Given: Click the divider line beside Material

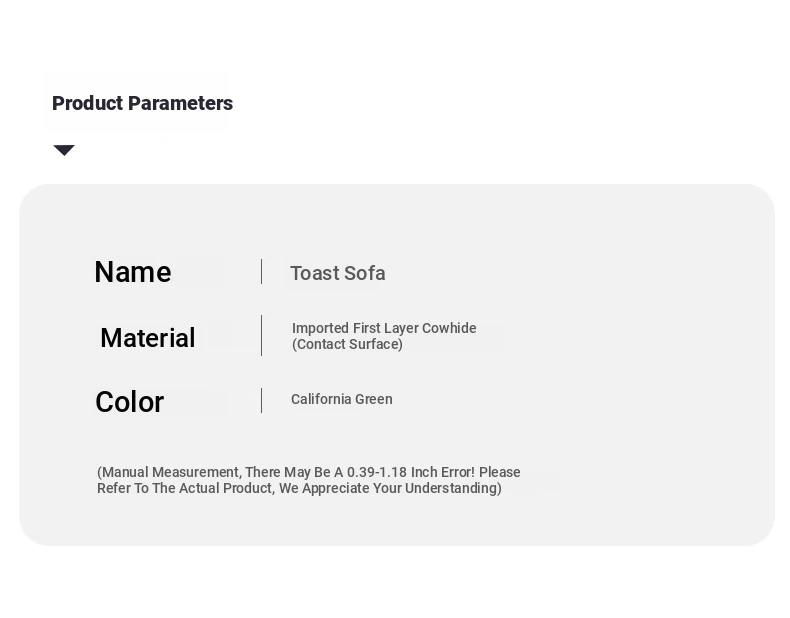Looking at the screenshot, I should click(x=261, y=335).
